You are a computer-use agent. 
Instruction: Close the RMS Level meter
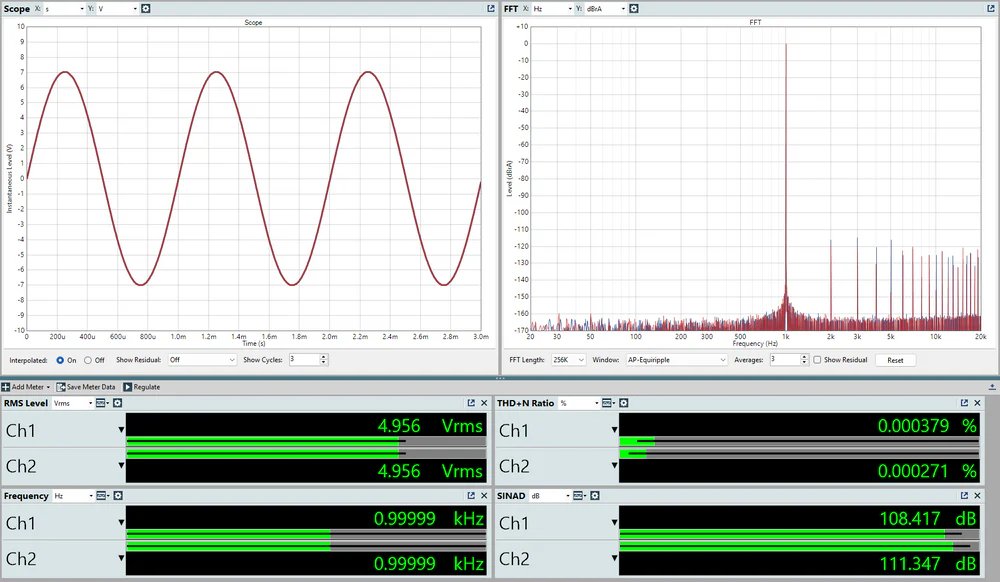484,403
